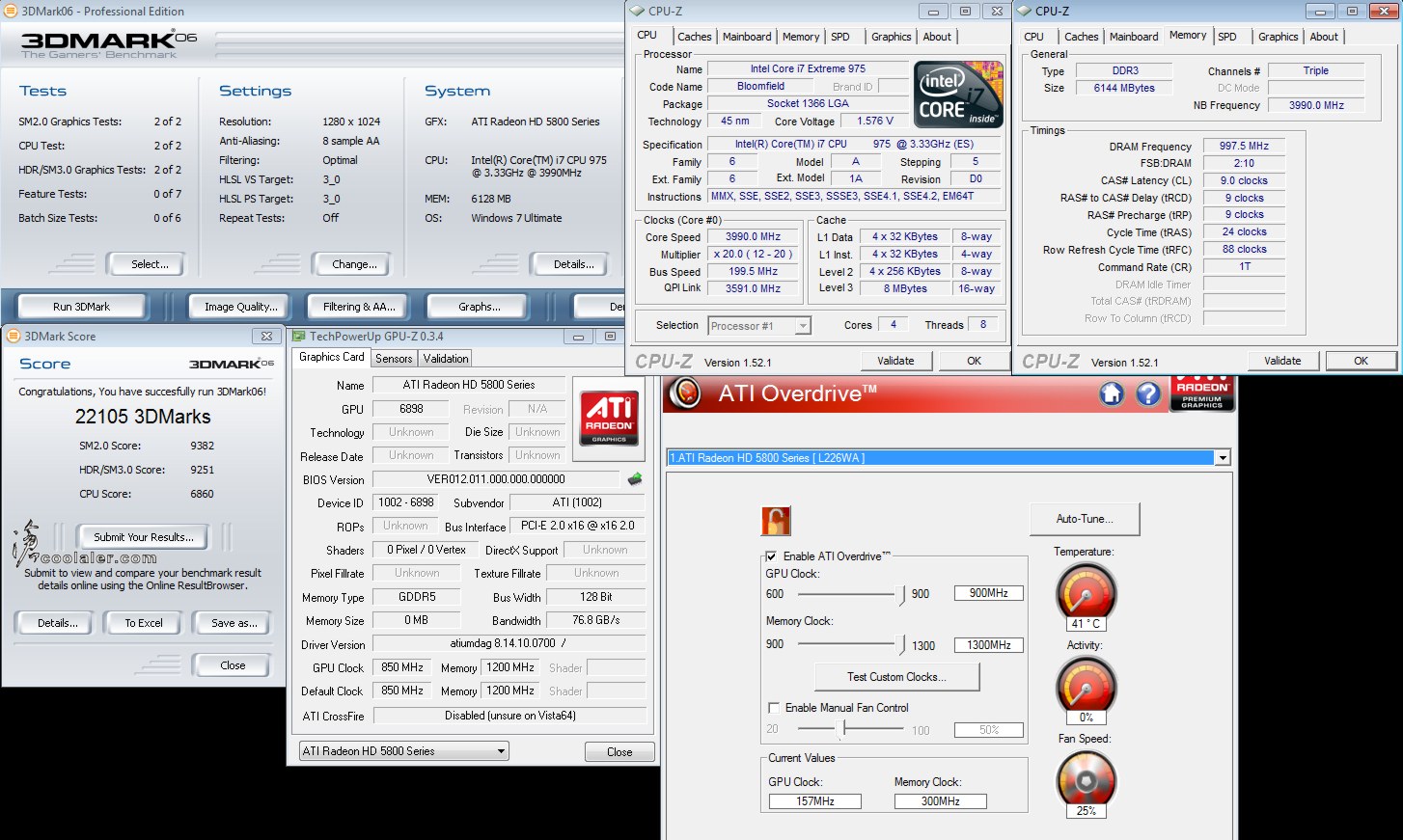This screenshot has height=840, width=1403.
Task: Click OK in right CPU-Z window
Action: [1361, 361]
